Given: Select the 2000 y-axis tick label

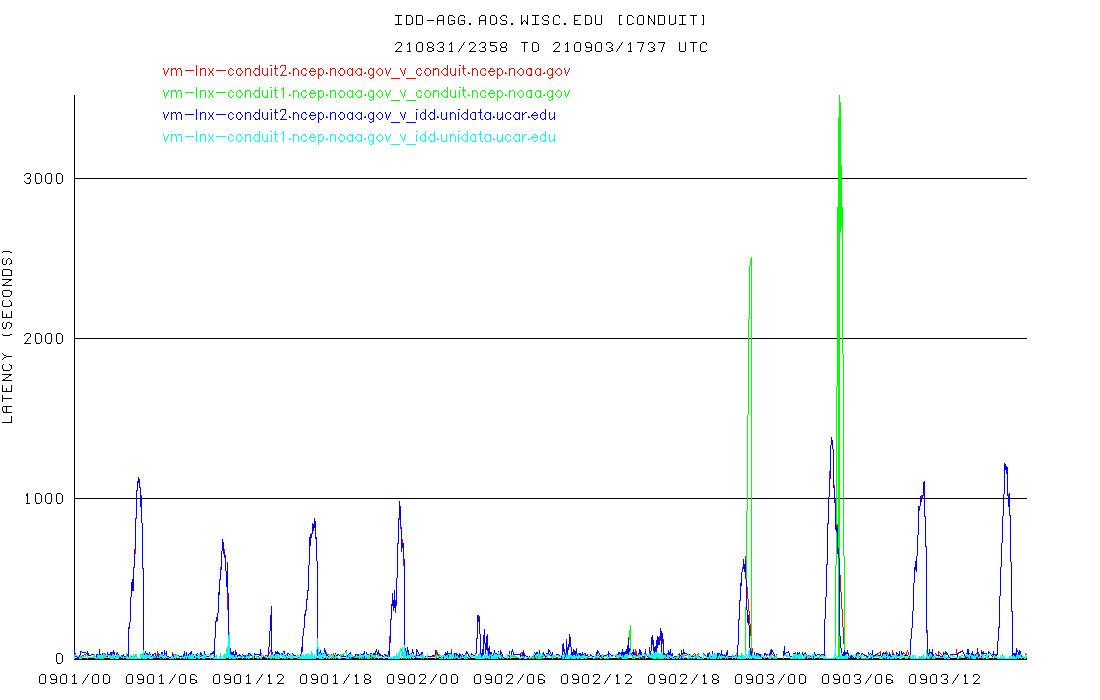Looking at the screenshot, I should pyautogui.click(x=43, y=338).
